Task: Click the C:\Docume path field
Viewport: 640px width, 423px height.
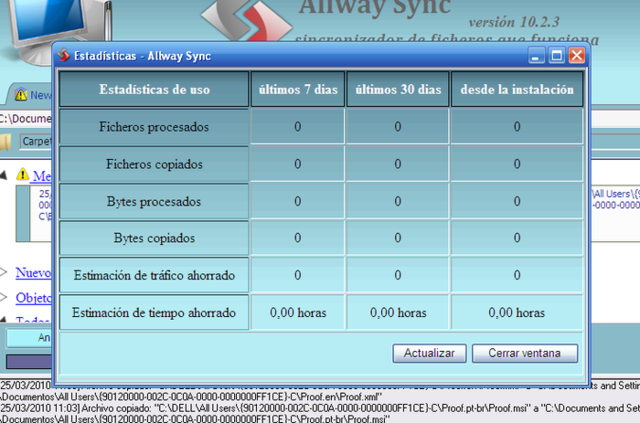Action: click(26, 118)
